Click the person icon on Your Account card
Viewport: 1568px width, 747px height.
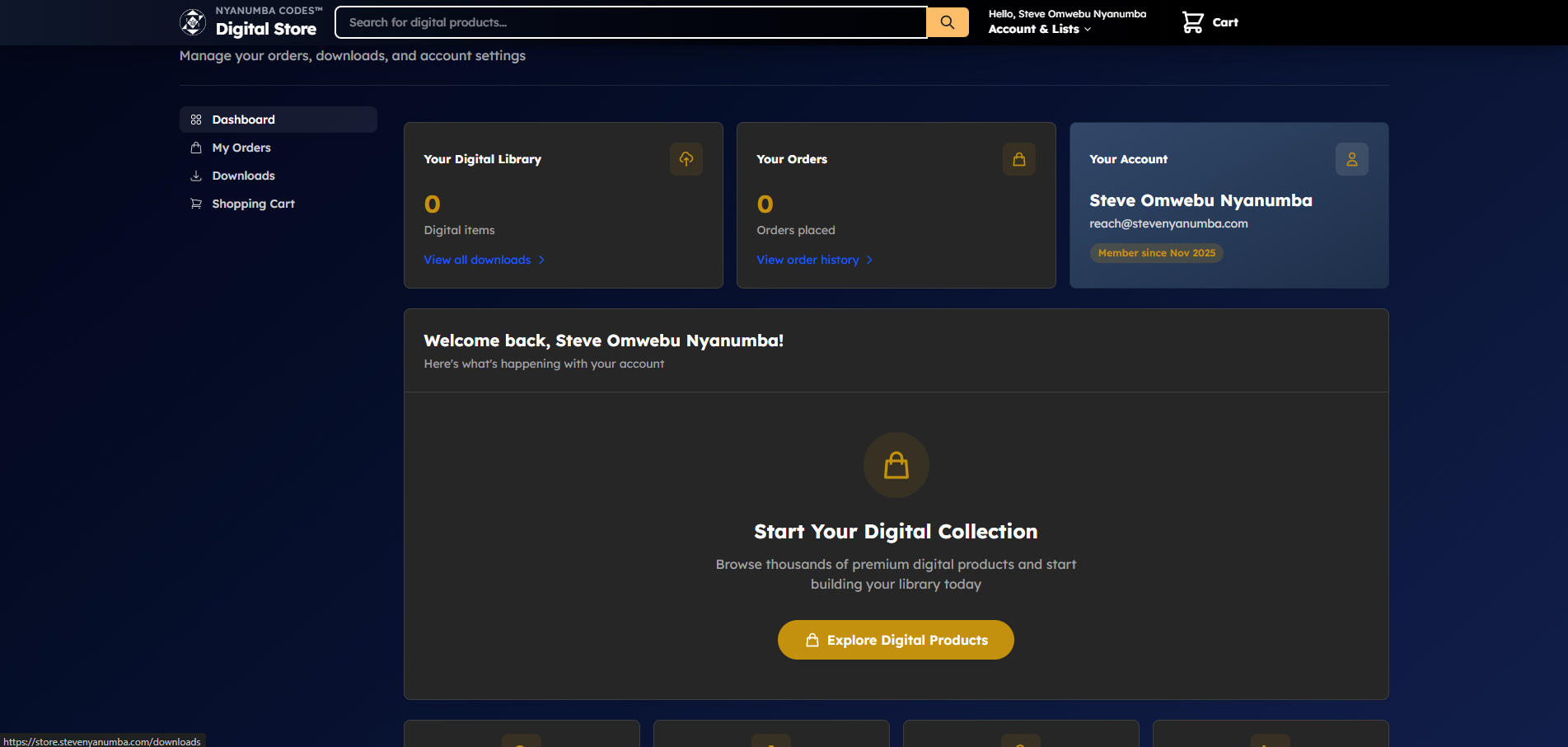1351,159
